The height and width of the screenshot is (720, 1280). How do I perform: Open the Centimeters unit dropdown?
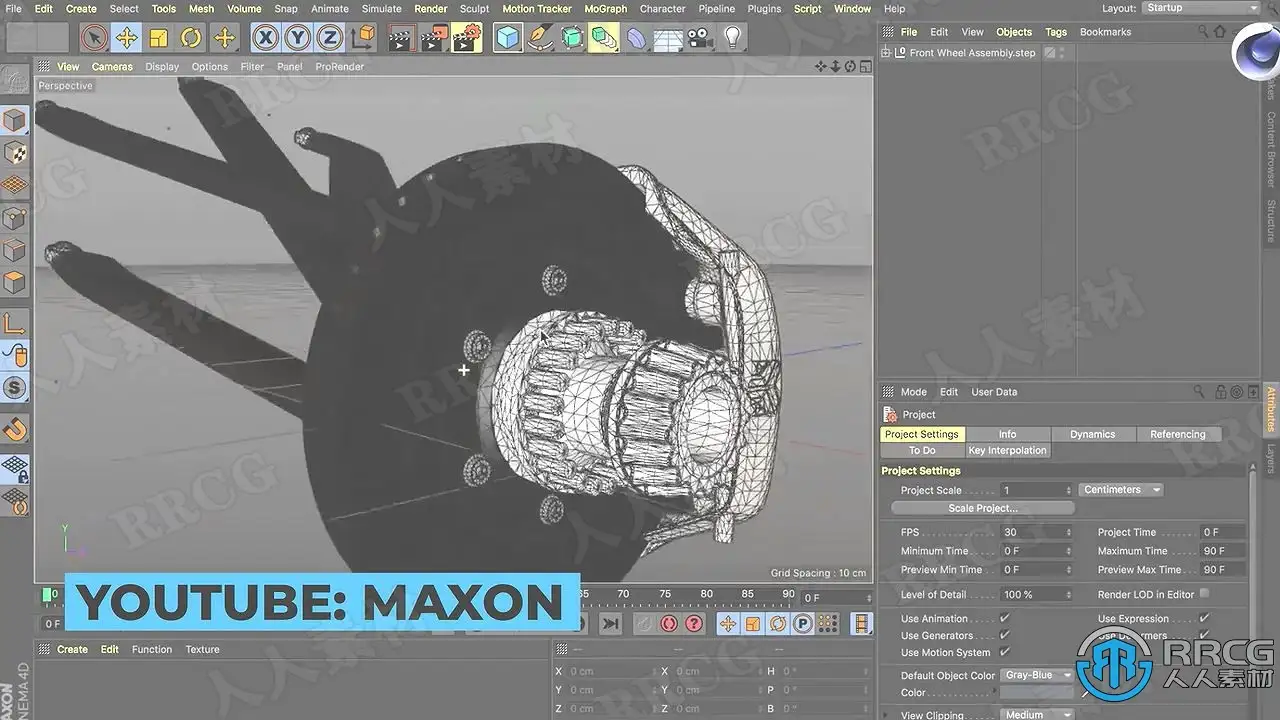point(1121,490)
